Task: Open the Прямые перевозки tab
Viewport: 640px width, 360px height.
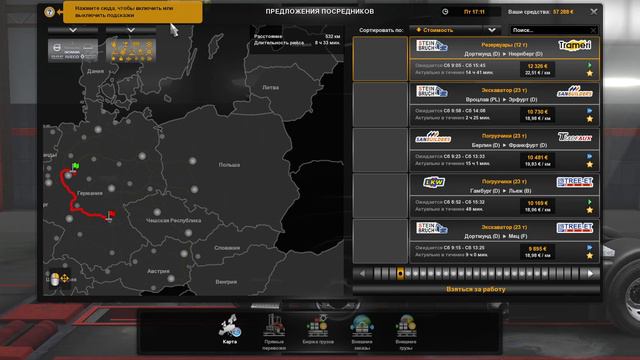Action: tap(274, 332)
